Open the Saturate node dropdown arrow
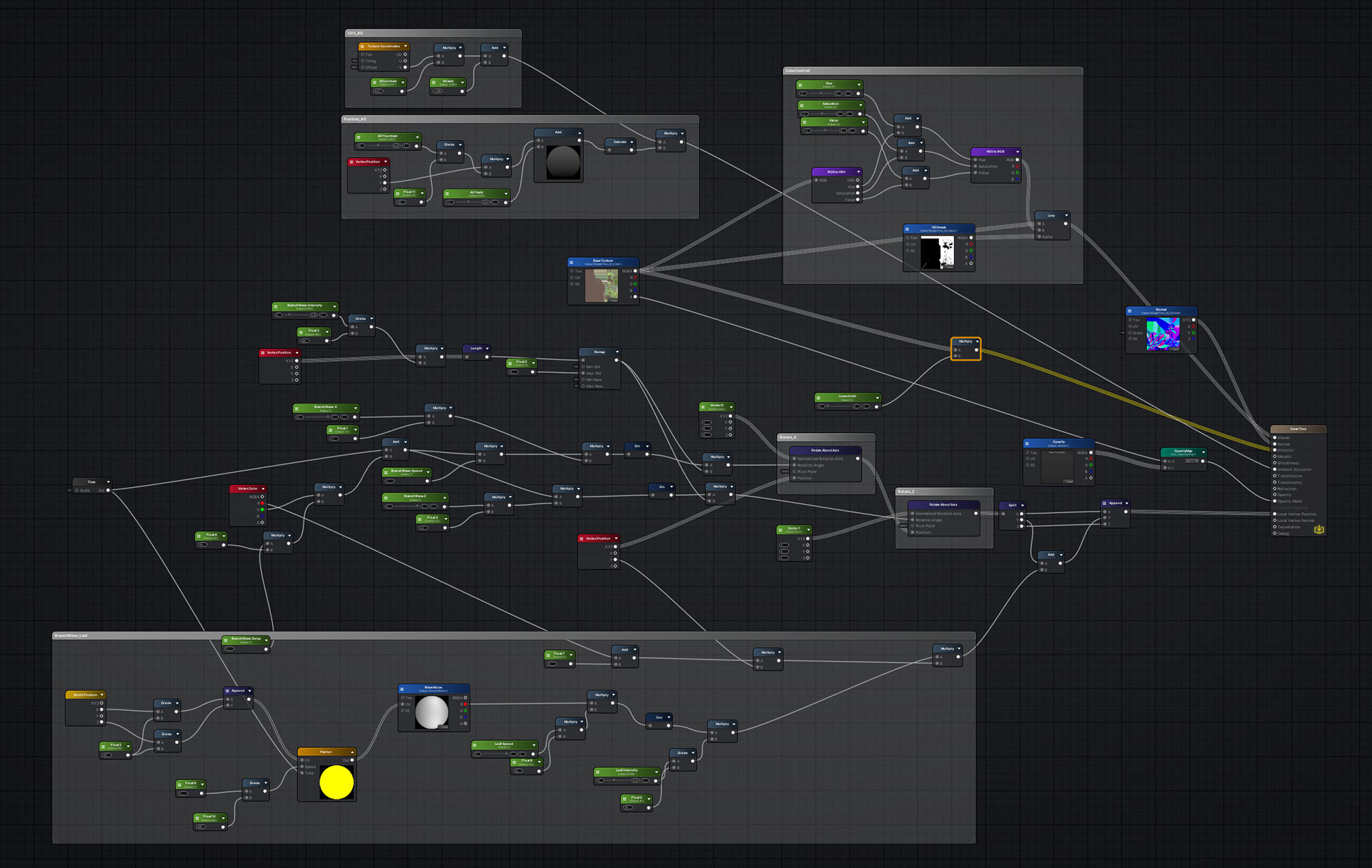Screen dimensions: 1372x868 (632, 141)
